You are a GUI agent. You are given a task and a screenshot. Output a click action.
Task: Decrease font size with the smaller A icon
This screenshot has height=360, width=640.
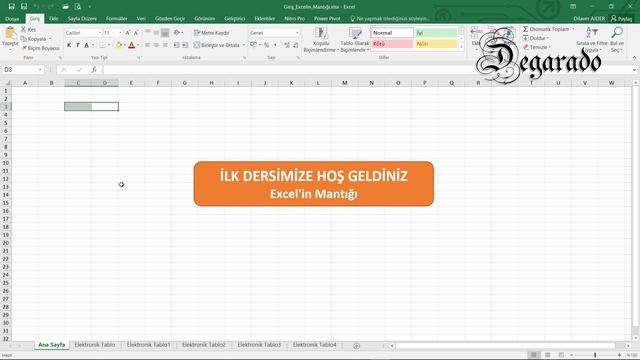136,33
